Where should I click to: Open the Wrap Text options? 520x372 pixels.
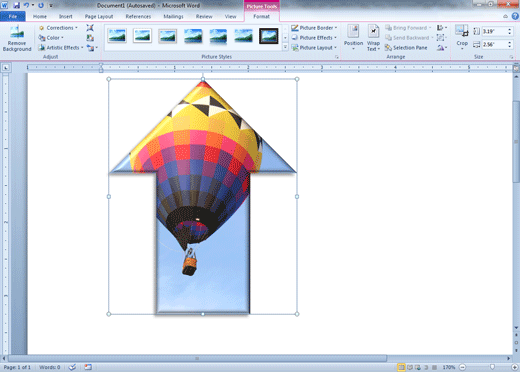pyautogui.click(x=373, y=38)
